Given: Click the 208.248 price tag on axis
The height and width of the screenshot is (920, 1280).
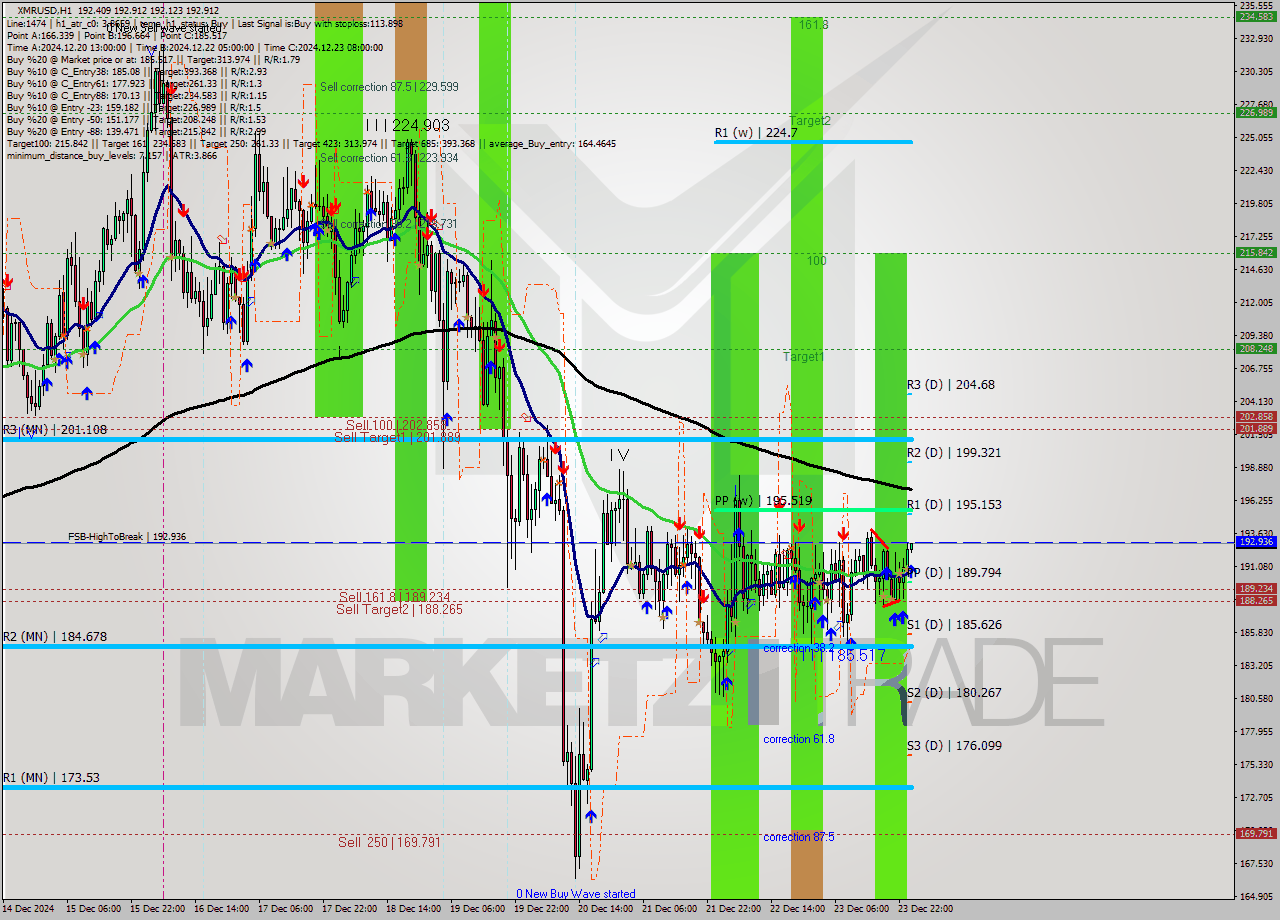Looking at the screenshot, I should (1257, 348).
